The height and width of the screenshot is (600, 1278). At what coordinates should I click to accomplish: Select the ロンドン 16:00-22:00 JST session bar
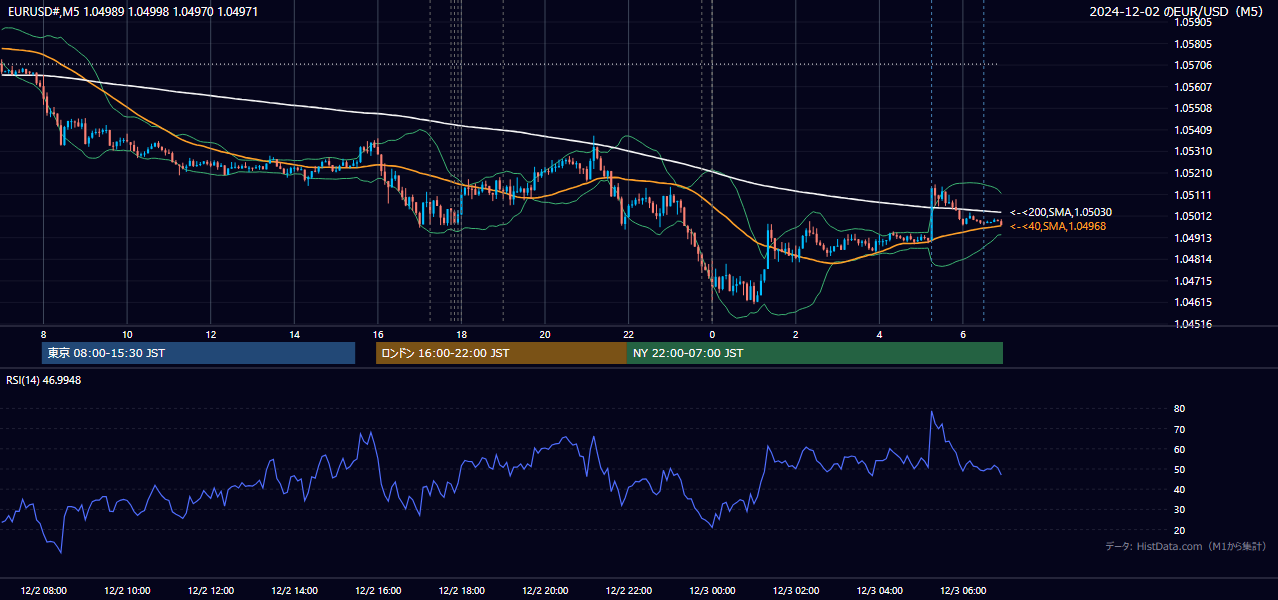pyautogui.click(x=501, y=353)
